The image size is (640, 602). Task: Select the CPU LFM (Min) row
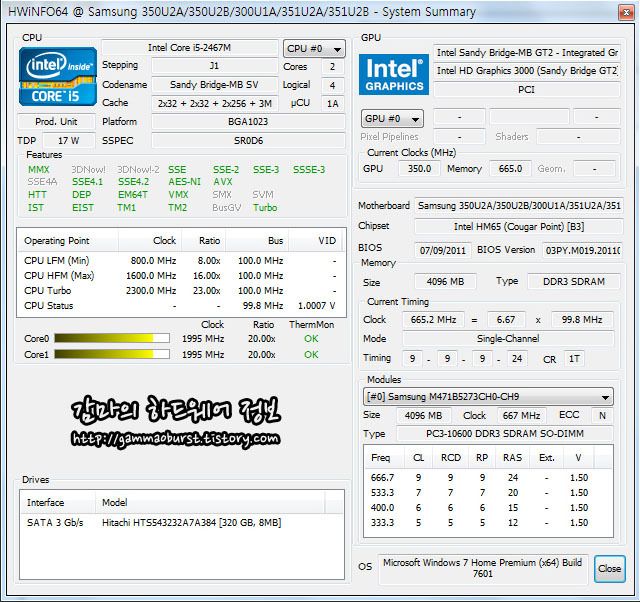click(181, 260)
